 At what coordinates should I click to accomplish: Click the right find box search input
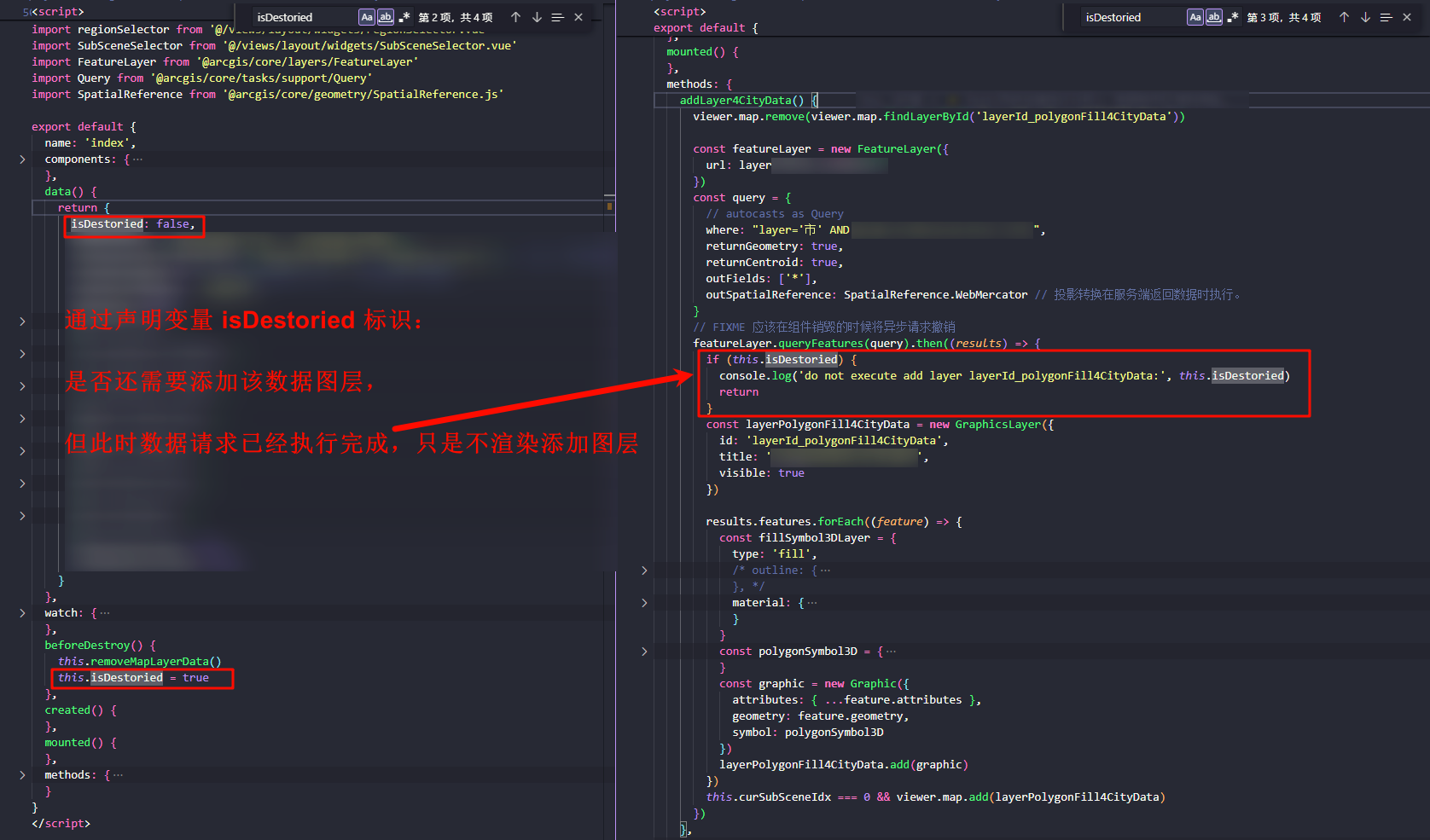(1133, 17)
